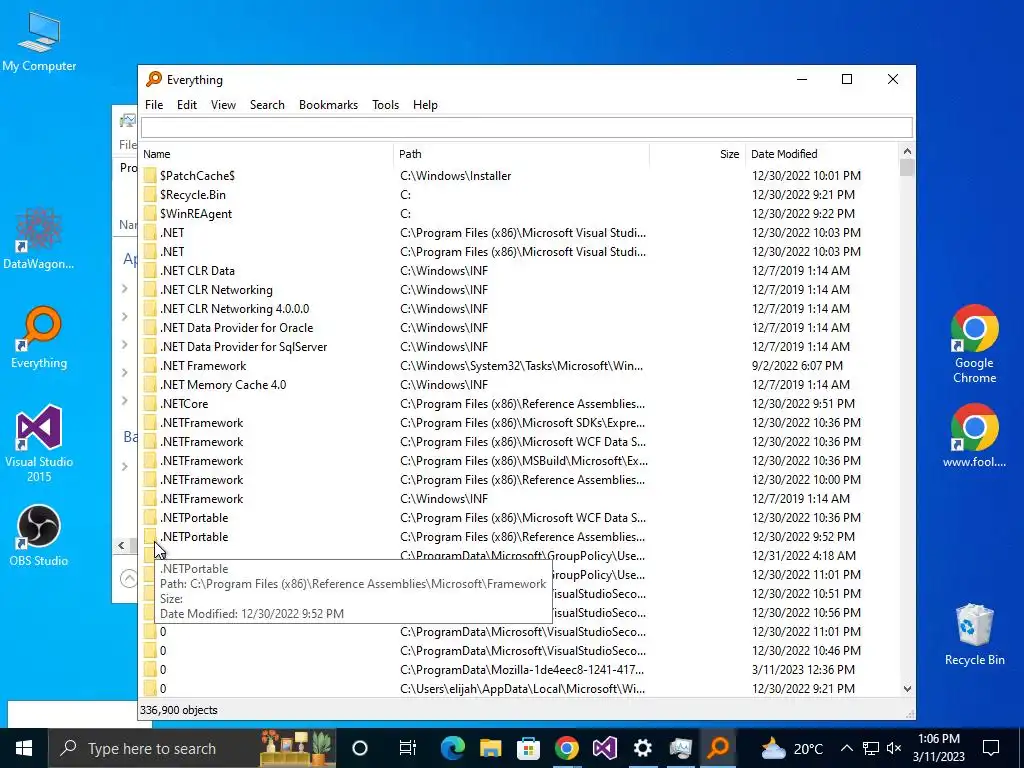Select the $PatchCache$ folder icon
The image size is (1024, 768).
(x=151, y=176)
